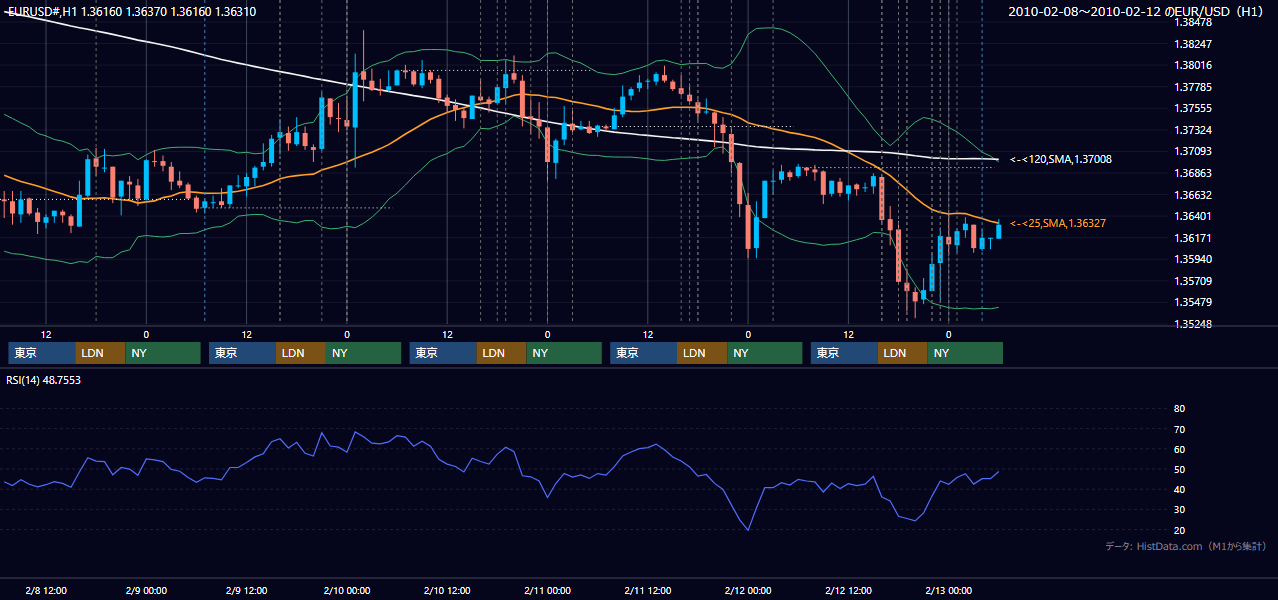This screenshot has height=600, width=1278.
Task: Select the orange 25 SMA label 1.36327
Action: 1058,223
